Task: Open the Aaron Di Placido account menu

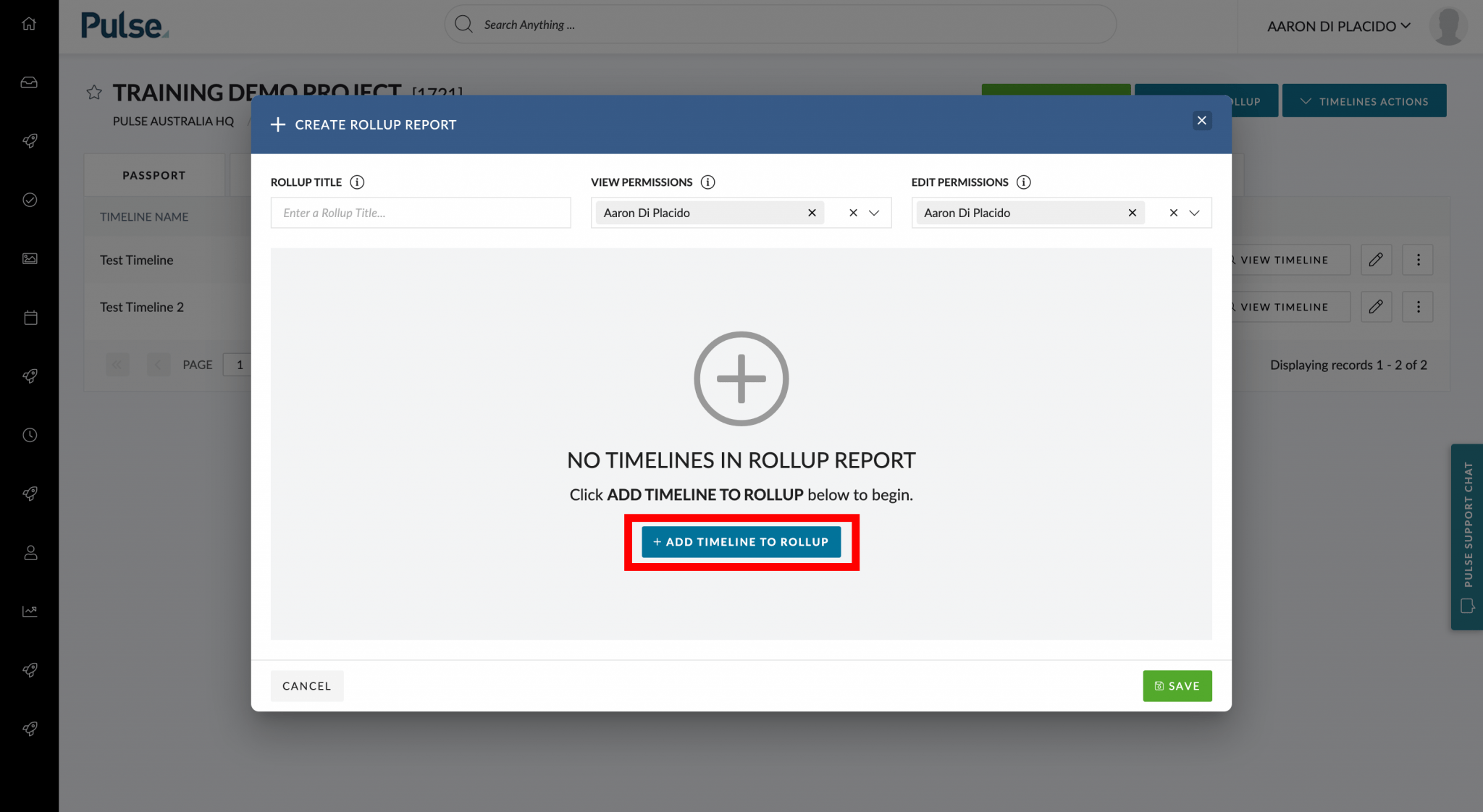Action: tap(1340, 25)
